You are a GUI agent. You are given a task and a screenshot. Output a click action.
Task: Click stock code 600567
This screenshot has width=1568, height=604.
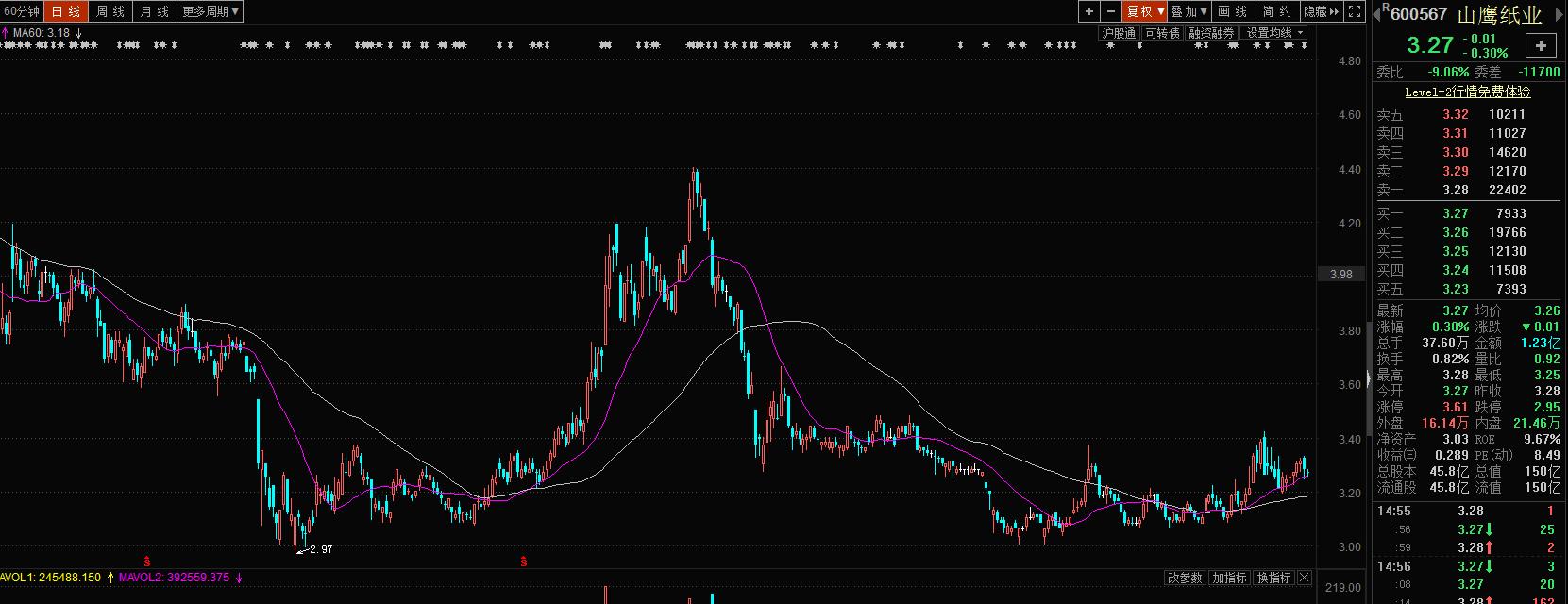point(1419,14)
